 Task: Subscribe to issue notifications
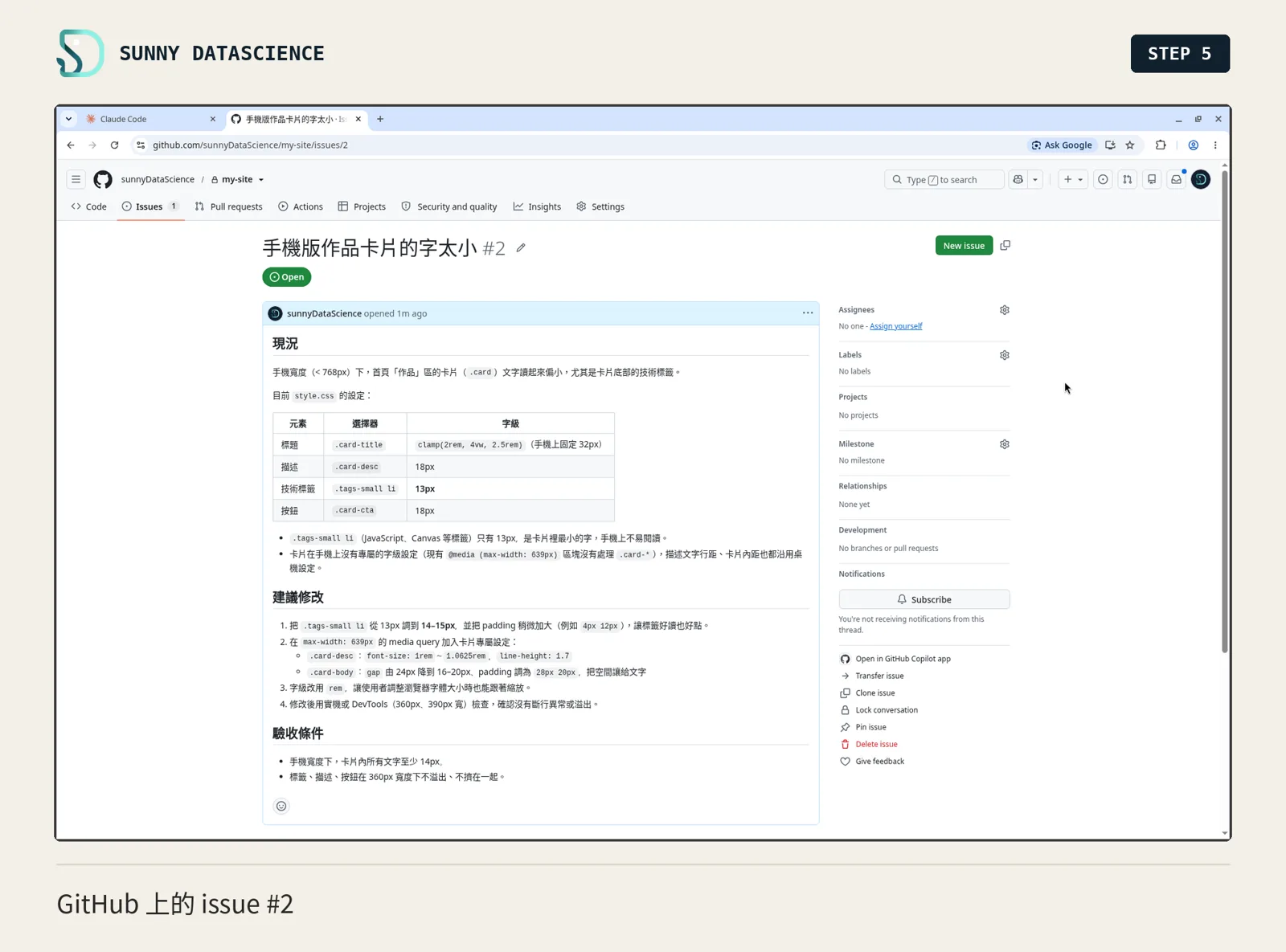coord(924,599)
